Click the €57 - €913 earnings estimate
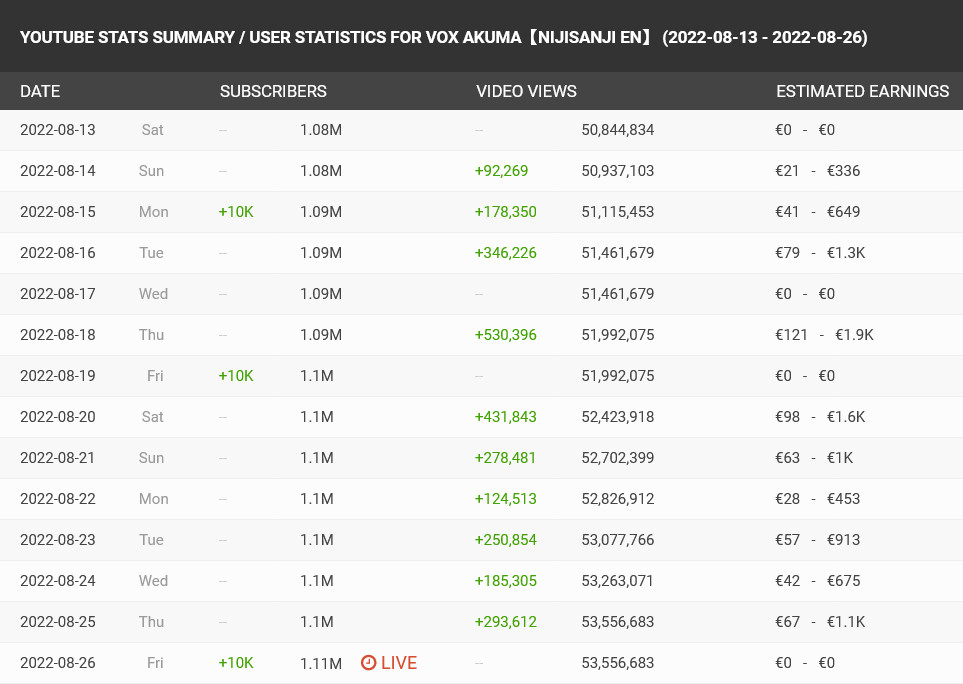 point(817,540)
